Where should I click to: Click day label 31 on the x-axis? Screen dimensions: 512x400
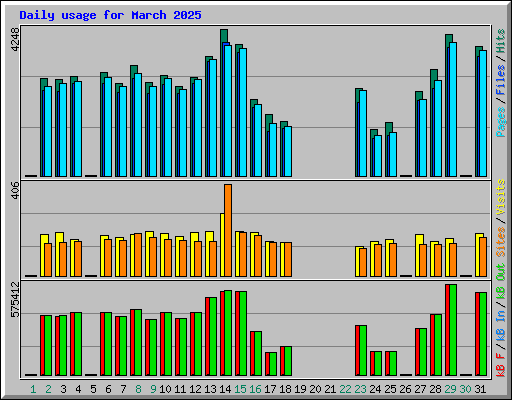point(480,389)
